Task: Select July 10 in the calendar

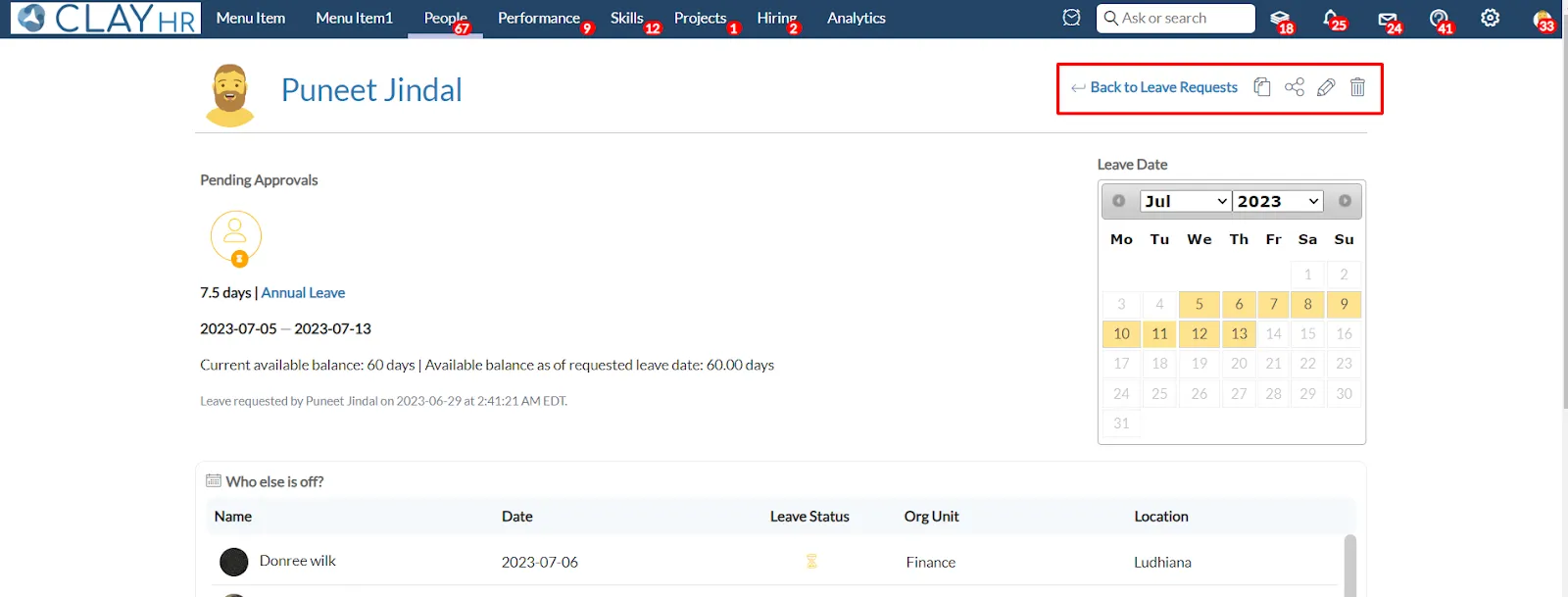Action: point(1121,333)
